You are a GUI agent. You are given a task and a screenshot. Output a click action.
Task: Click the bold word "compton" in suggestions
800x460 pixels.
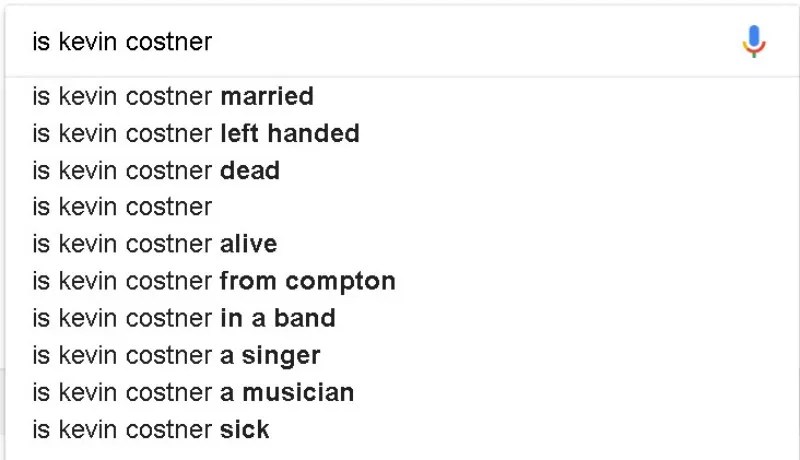tap(339, 282)
